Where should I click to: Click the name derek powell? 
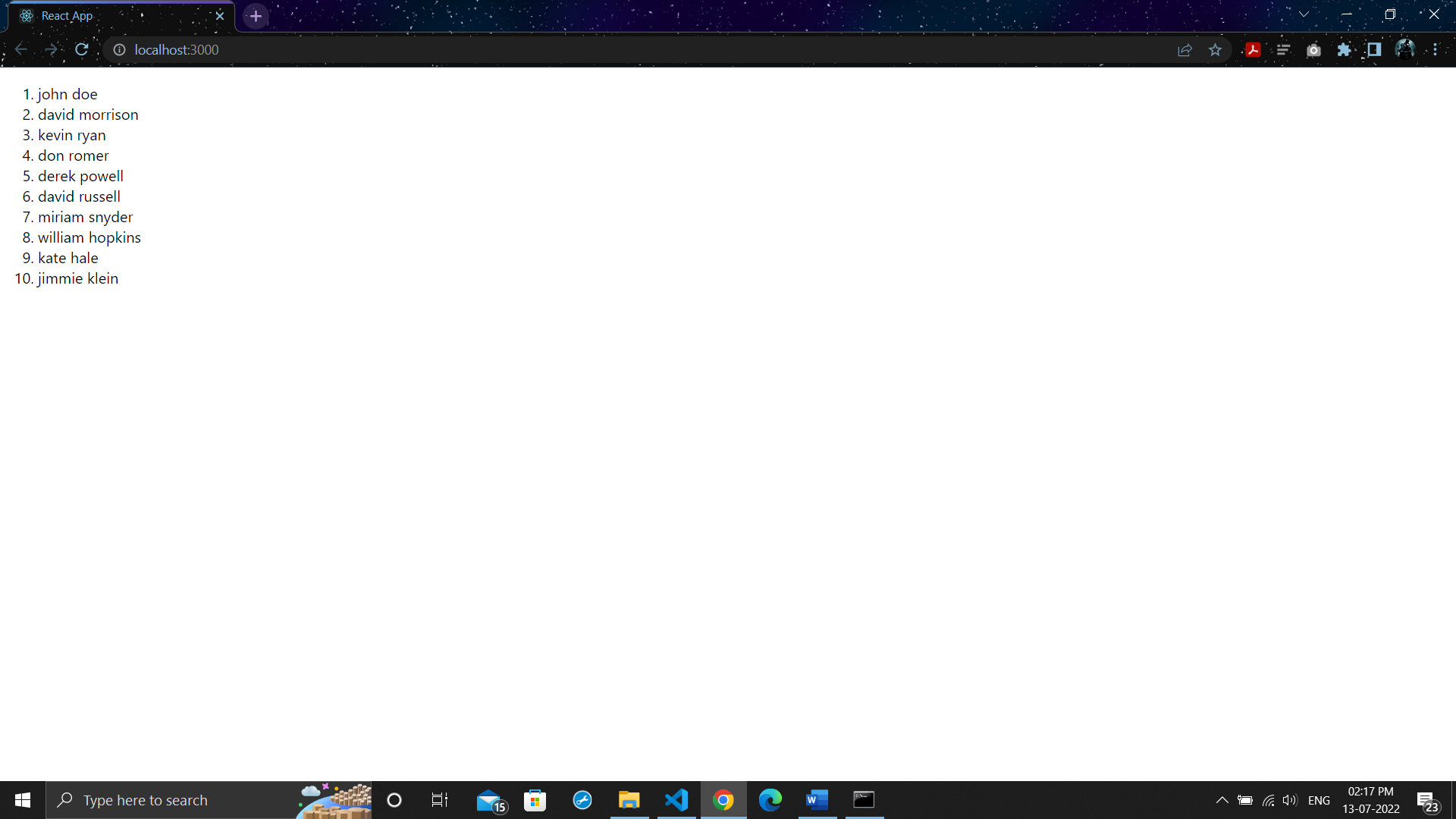(80, 176)
